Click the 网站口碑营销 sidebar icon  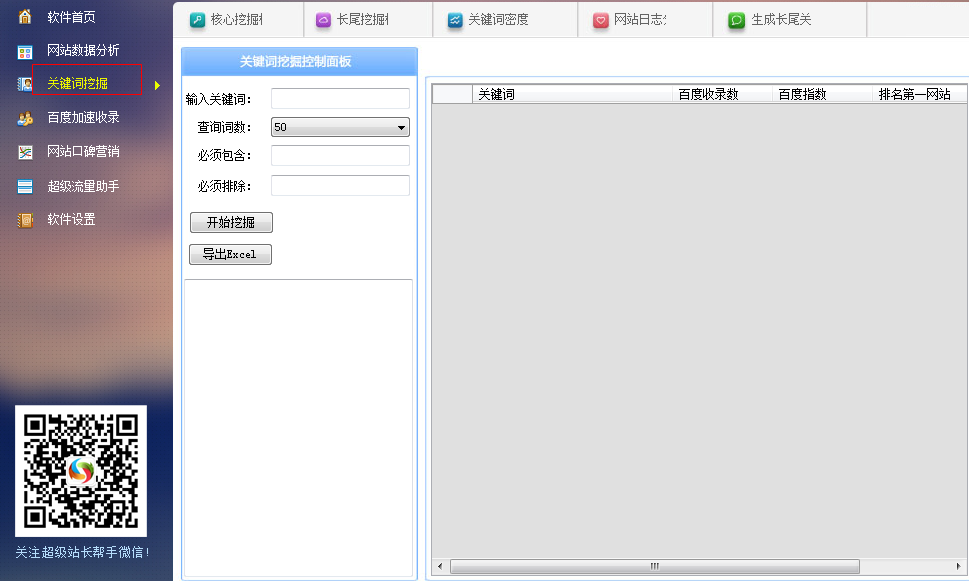tap(25, 152)
